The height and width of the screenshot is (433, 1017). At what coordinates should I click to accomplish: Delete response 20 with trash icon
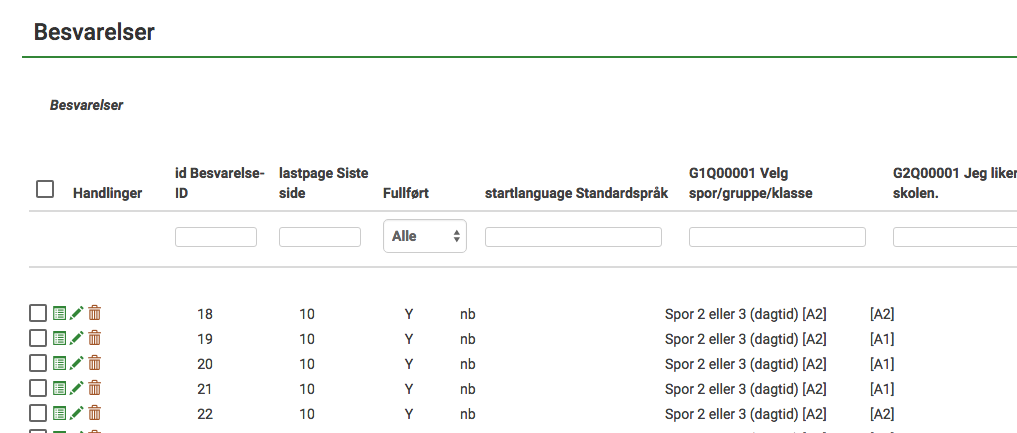[x=94, y=363]
